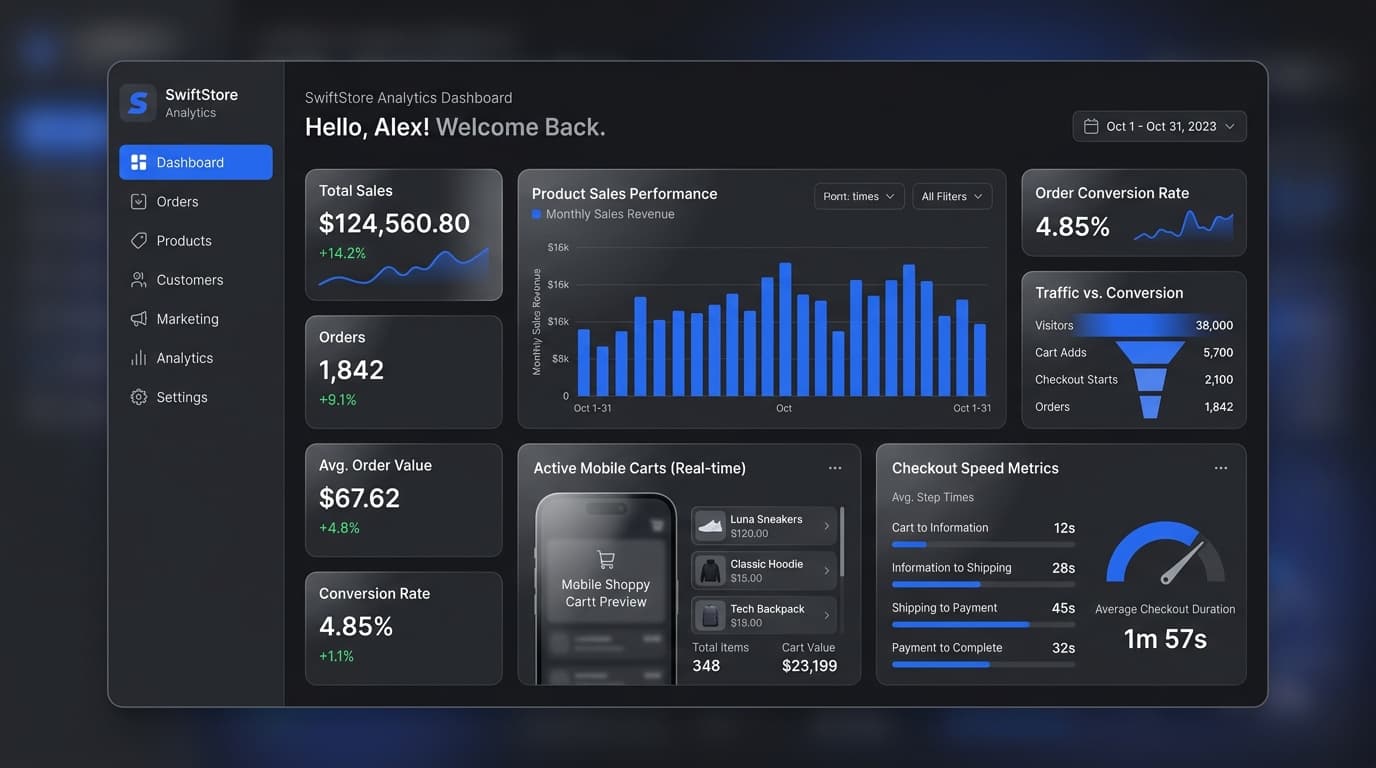The width and height of the screenshot is (1376, 768).
Task: Click the Shipping to Payment progress bar
Action: (983, 625)
